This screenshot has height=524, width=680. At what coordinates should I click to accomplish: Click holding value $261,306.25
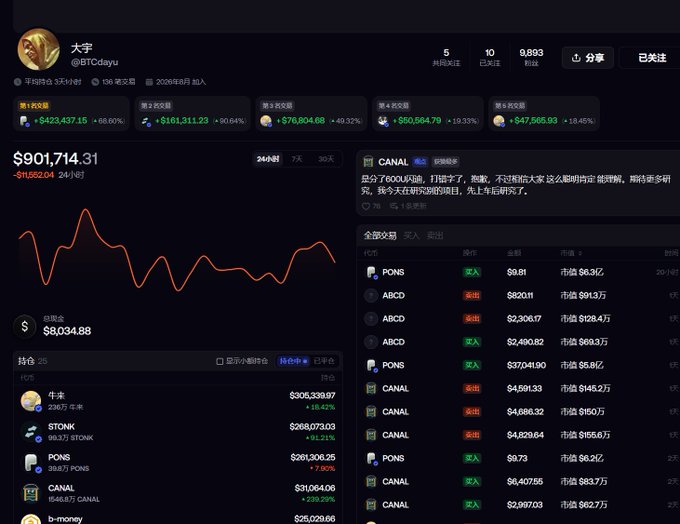[313, 457]
